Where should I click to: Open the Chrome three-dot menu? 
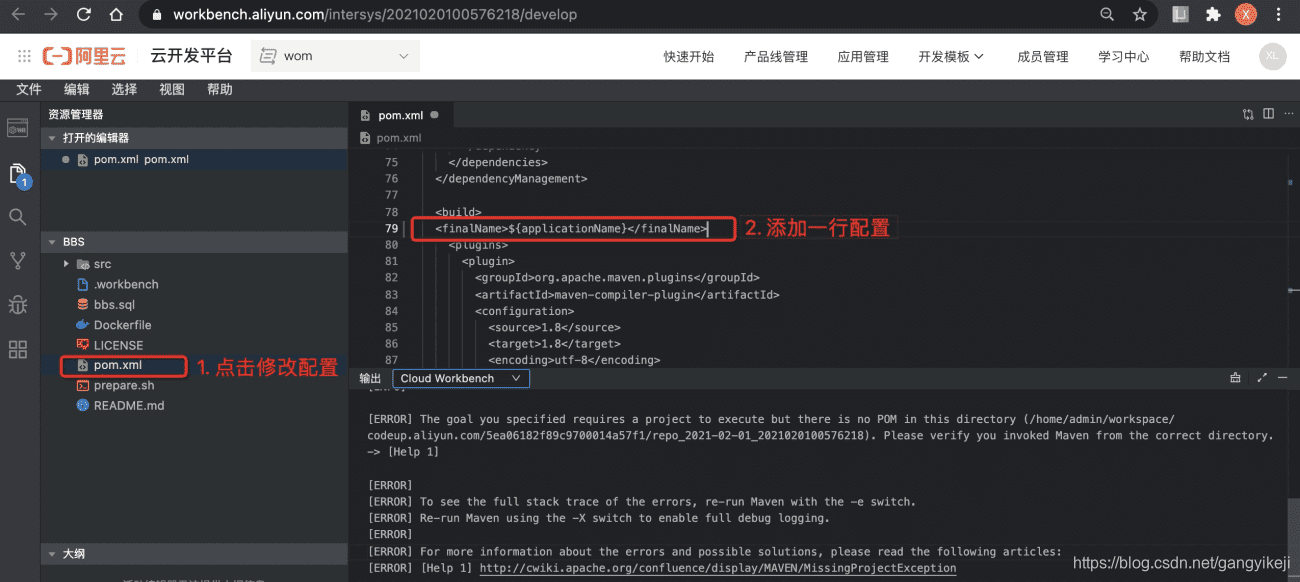pos(1280,15)
